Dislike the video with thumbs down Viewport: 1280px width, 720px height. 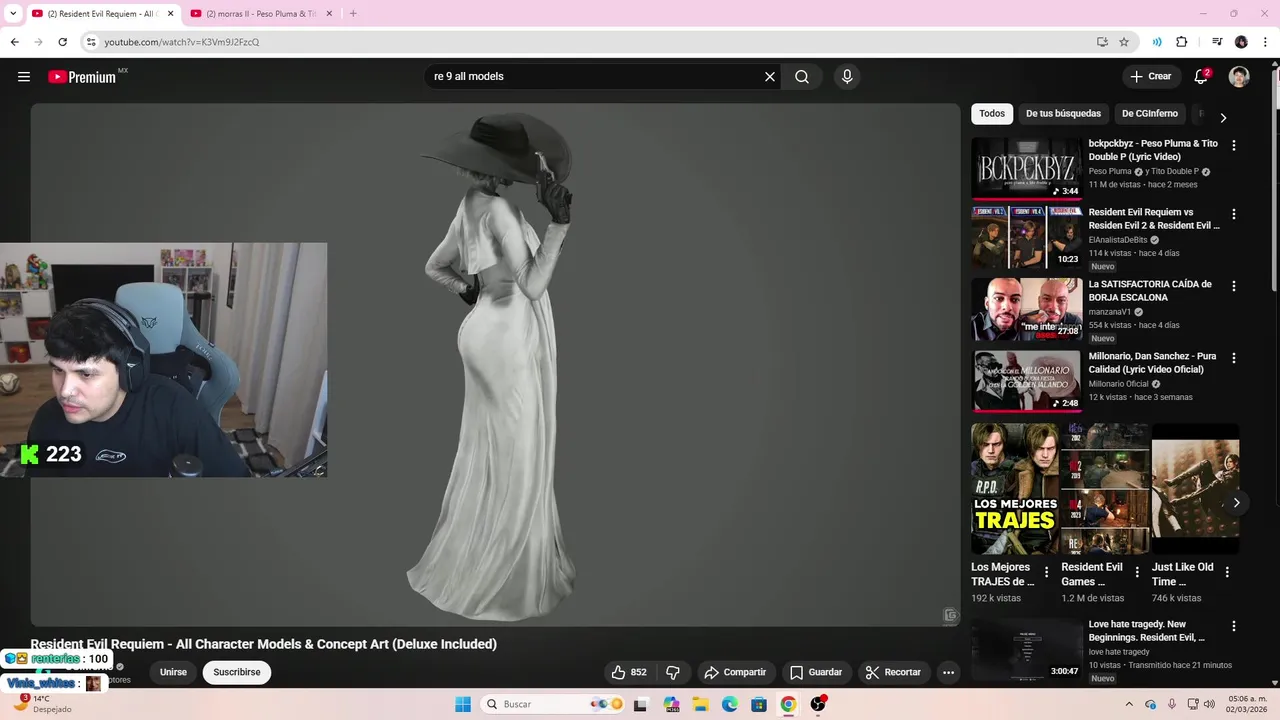(673, 672)
